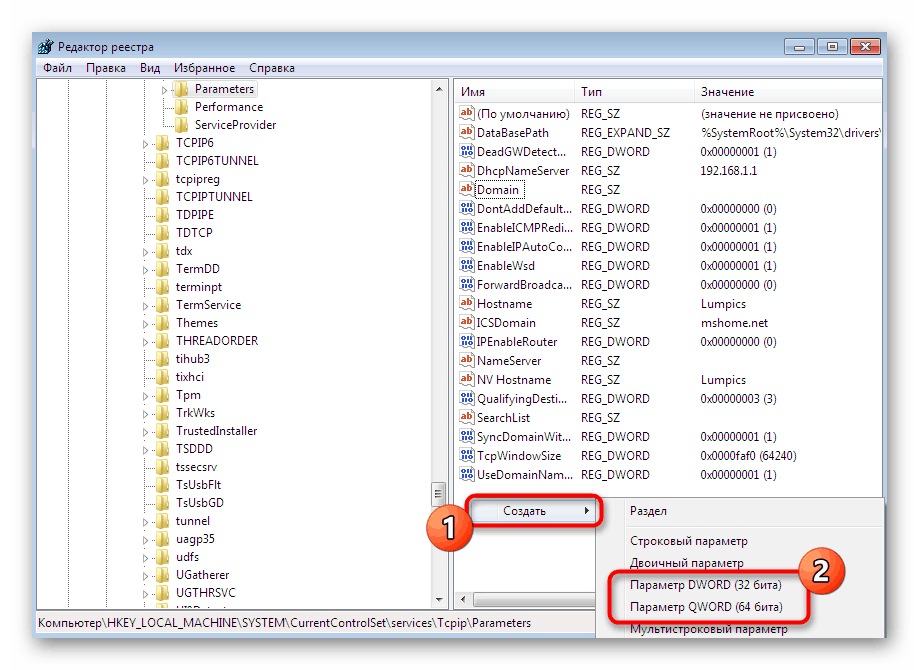Click the NameServer string icon
Viewport: 919px width, 670px height.
pos(467,360)
